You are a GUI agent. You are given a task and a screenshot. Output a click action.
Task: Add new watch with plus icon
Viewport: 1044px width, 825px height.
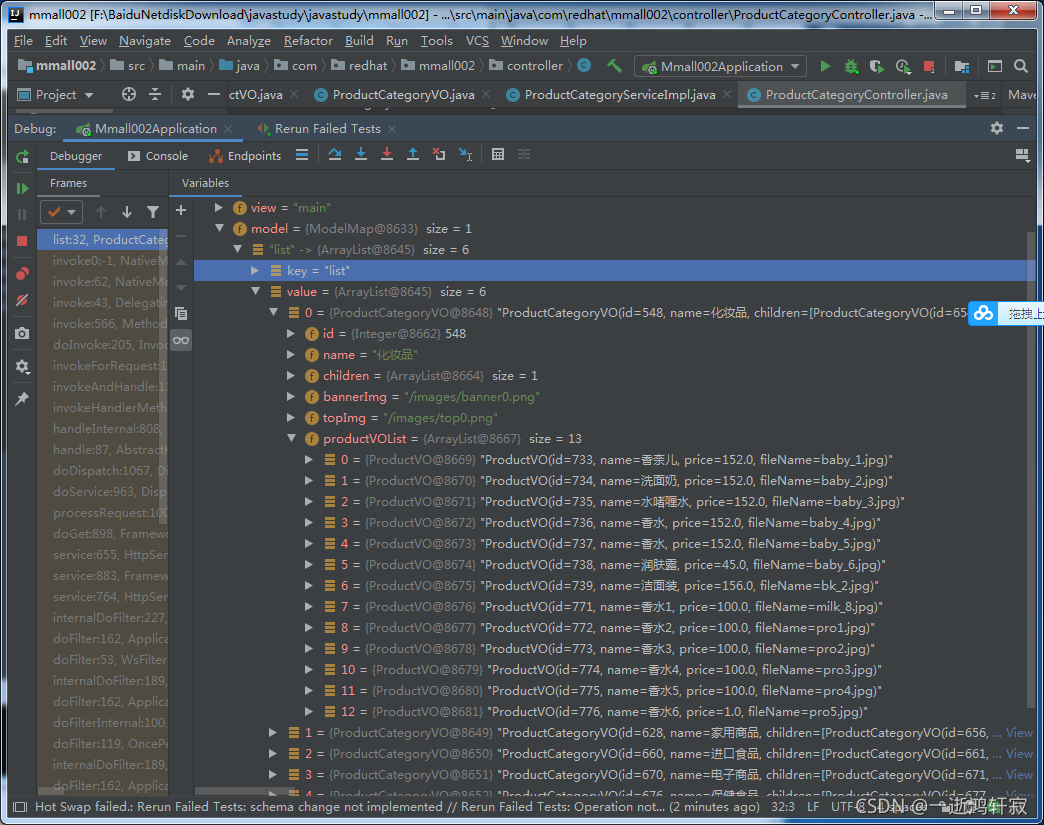[x=180, y=210]
